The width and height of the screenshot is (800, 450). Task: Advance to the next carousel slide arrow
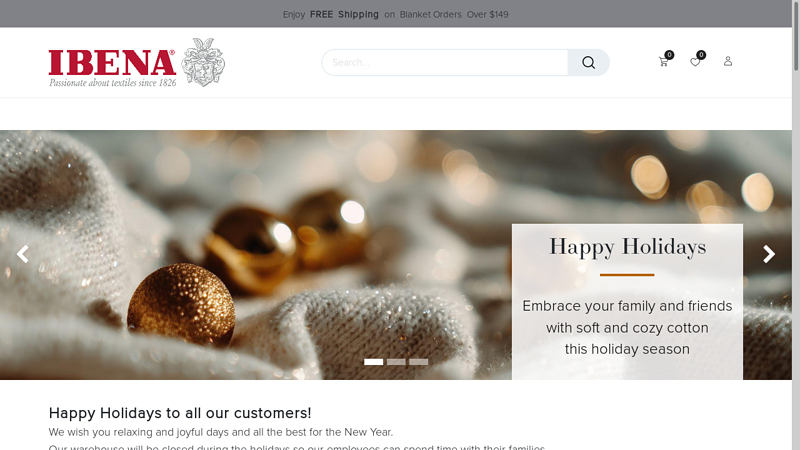coord(769,254)
